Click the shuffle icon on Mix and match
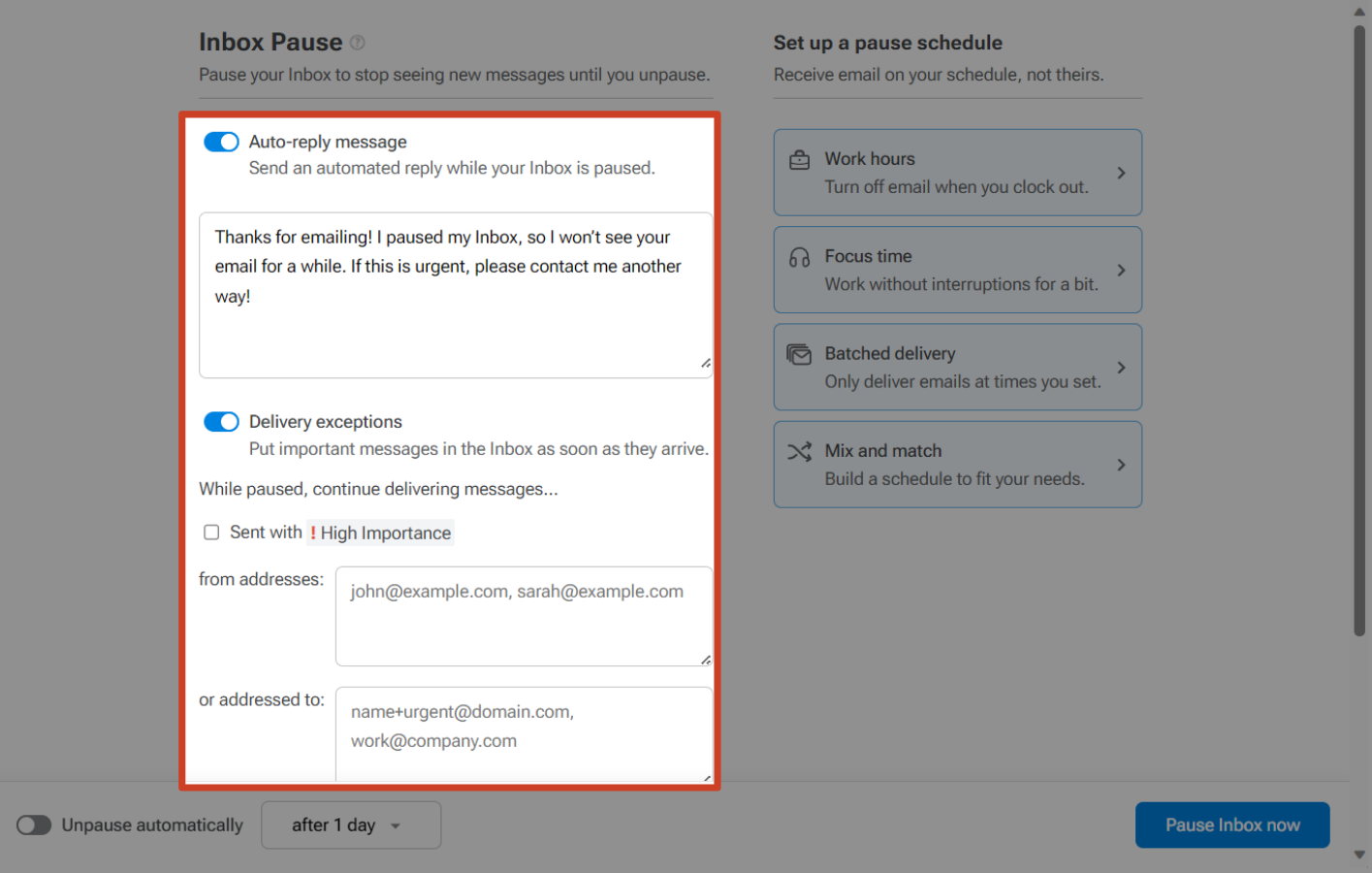This screenshot has width=1372, height=873. pyautogui.click(x=799, y=452)
